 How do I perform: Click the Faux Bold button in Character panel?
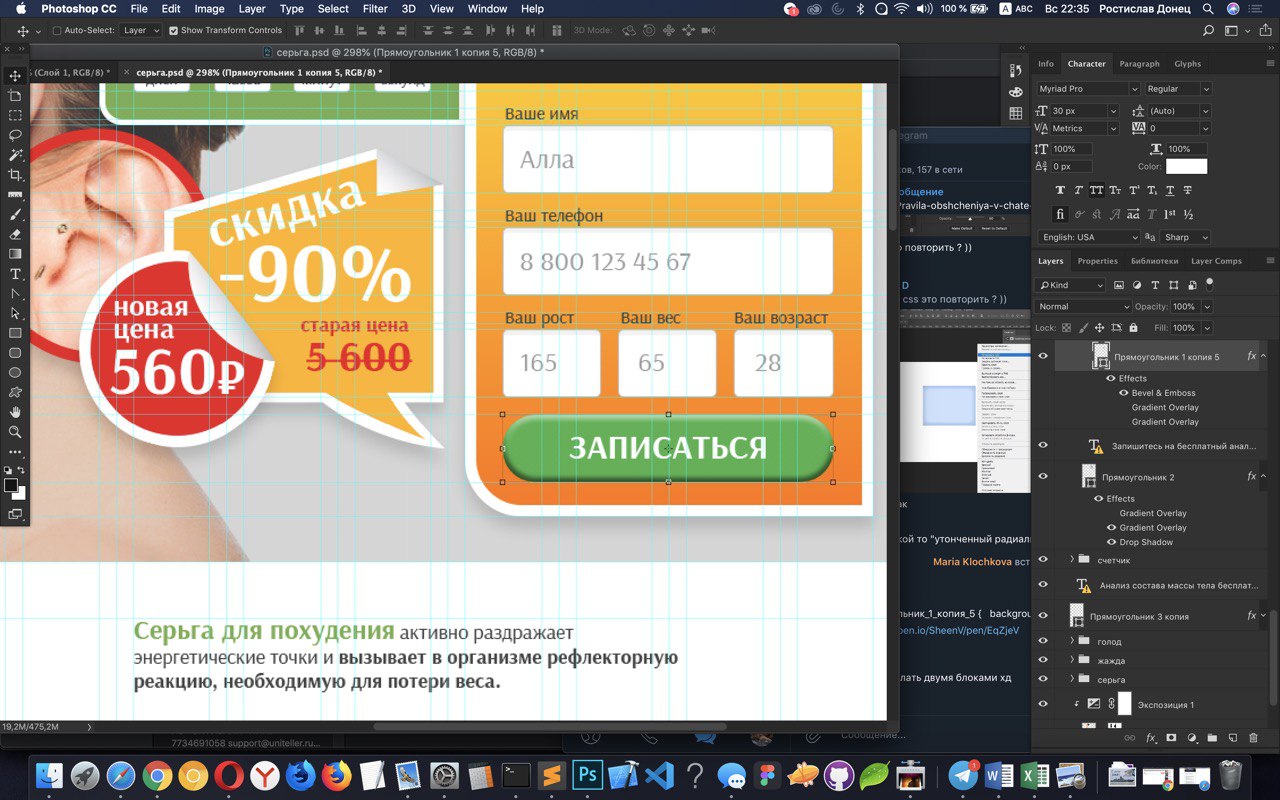coord(1061,190)
